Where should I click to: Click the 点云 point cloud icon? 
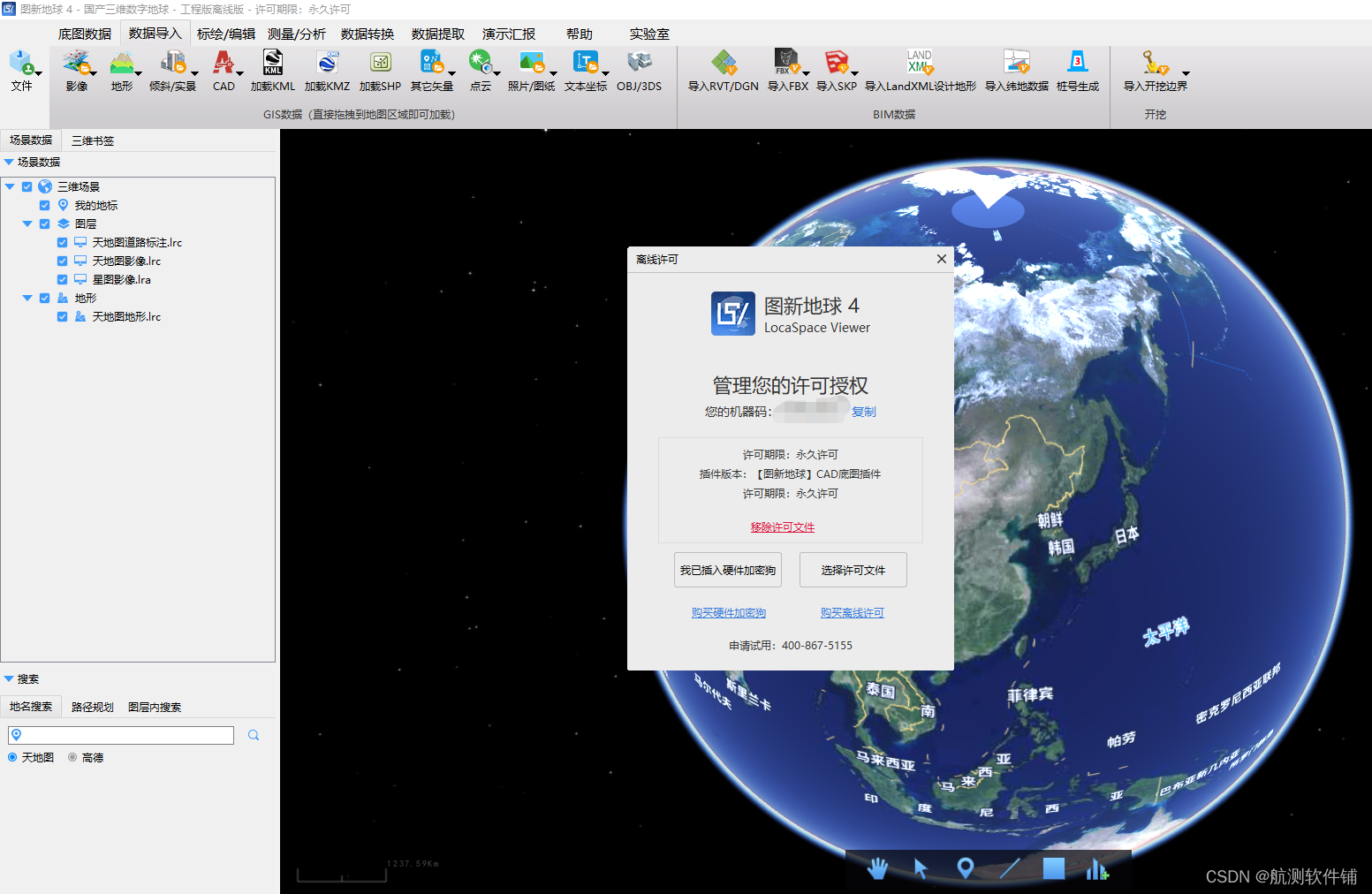[480, 63]
